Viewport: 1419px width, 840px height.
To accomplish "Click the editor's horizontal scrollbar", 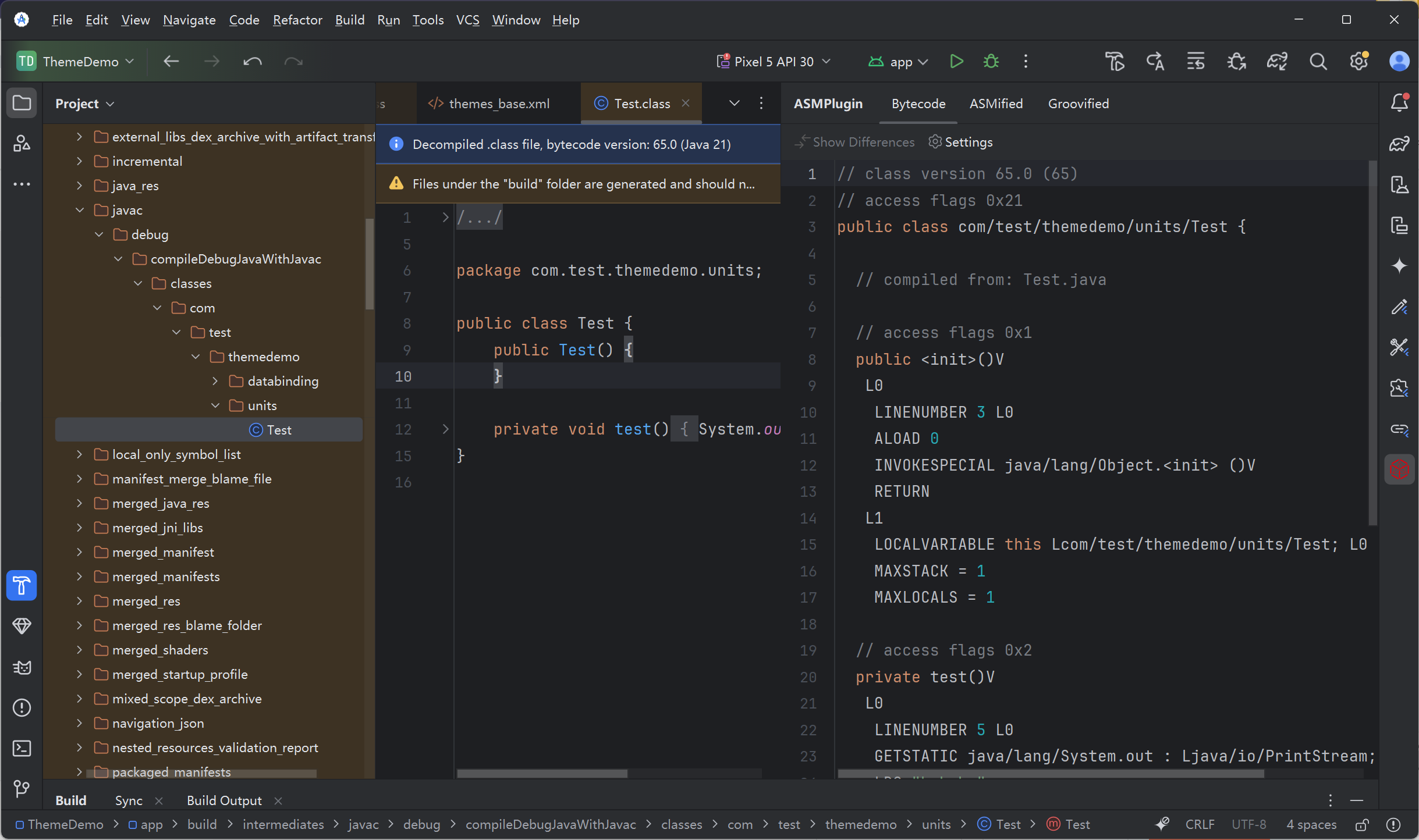I will [541, 773].
